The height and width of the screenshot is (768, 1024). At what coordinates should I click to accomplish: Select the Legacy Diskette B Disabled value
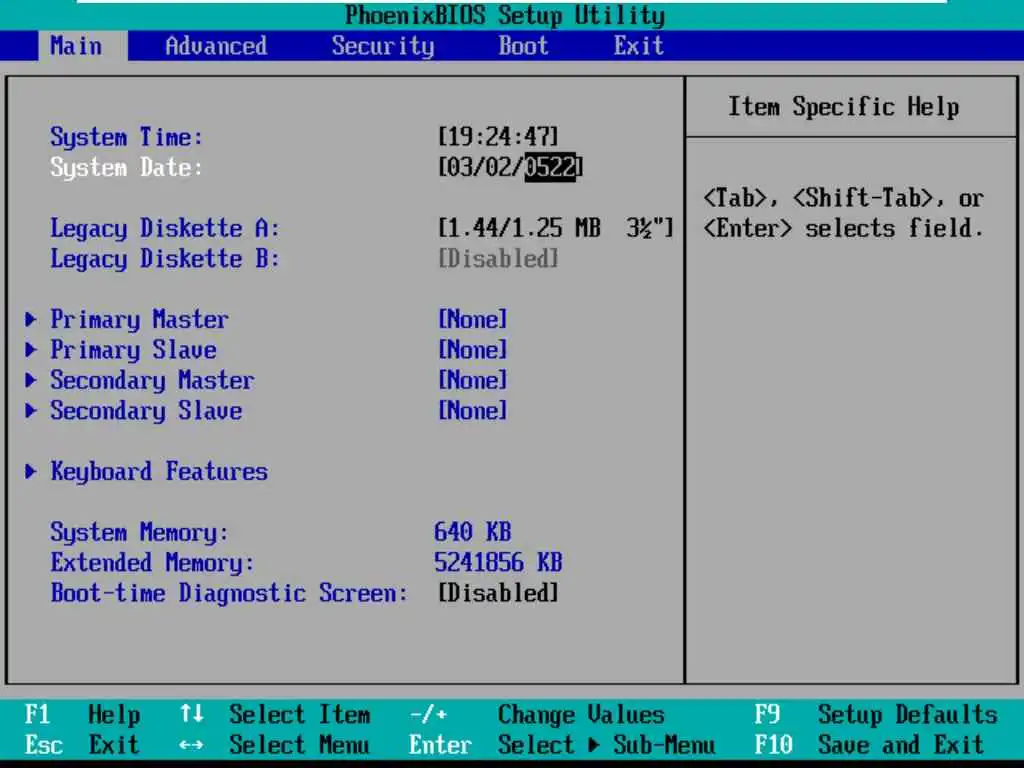click(x=498, y=259)
